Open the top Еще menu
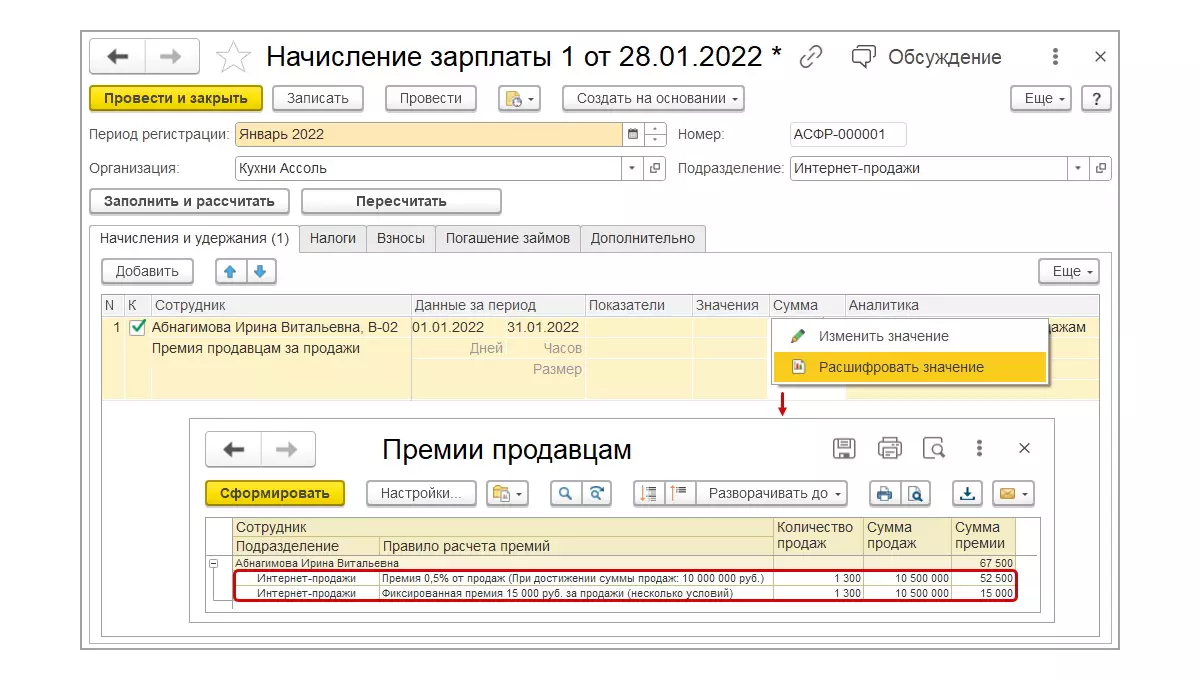Screen dimensions: 1200x680 (x=1041, y=98)
